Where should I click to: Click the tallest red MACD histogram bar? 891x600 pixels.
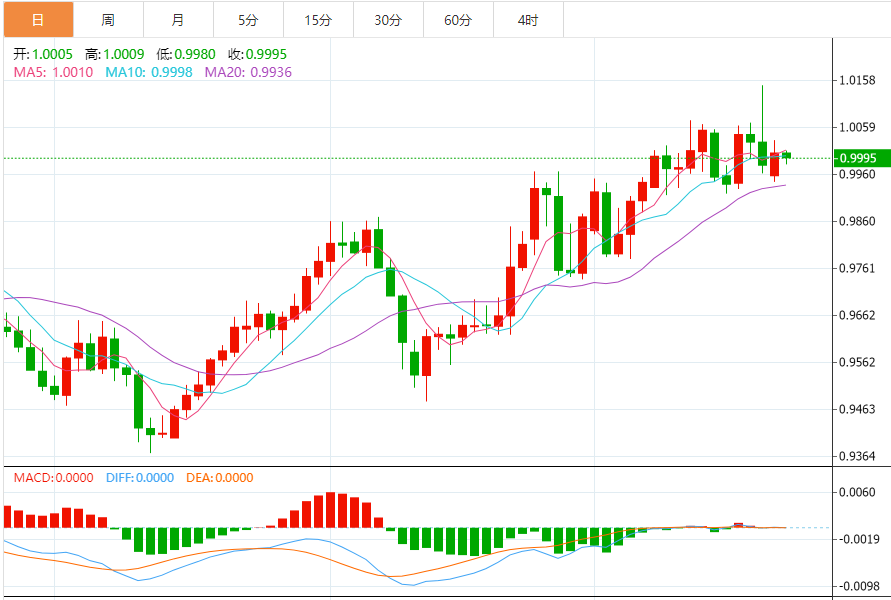tap(331, 510)
